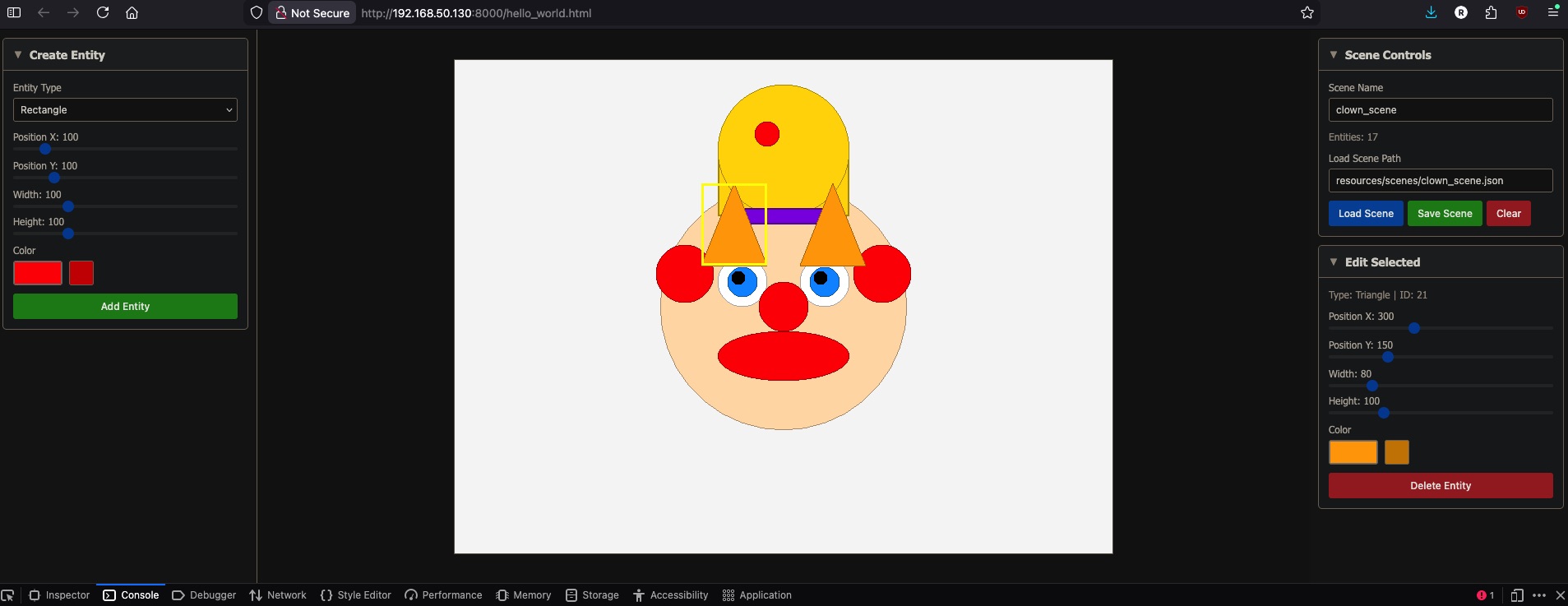
Task: Open the Accessibility devtools tab
Action: (x=670, y=595)
